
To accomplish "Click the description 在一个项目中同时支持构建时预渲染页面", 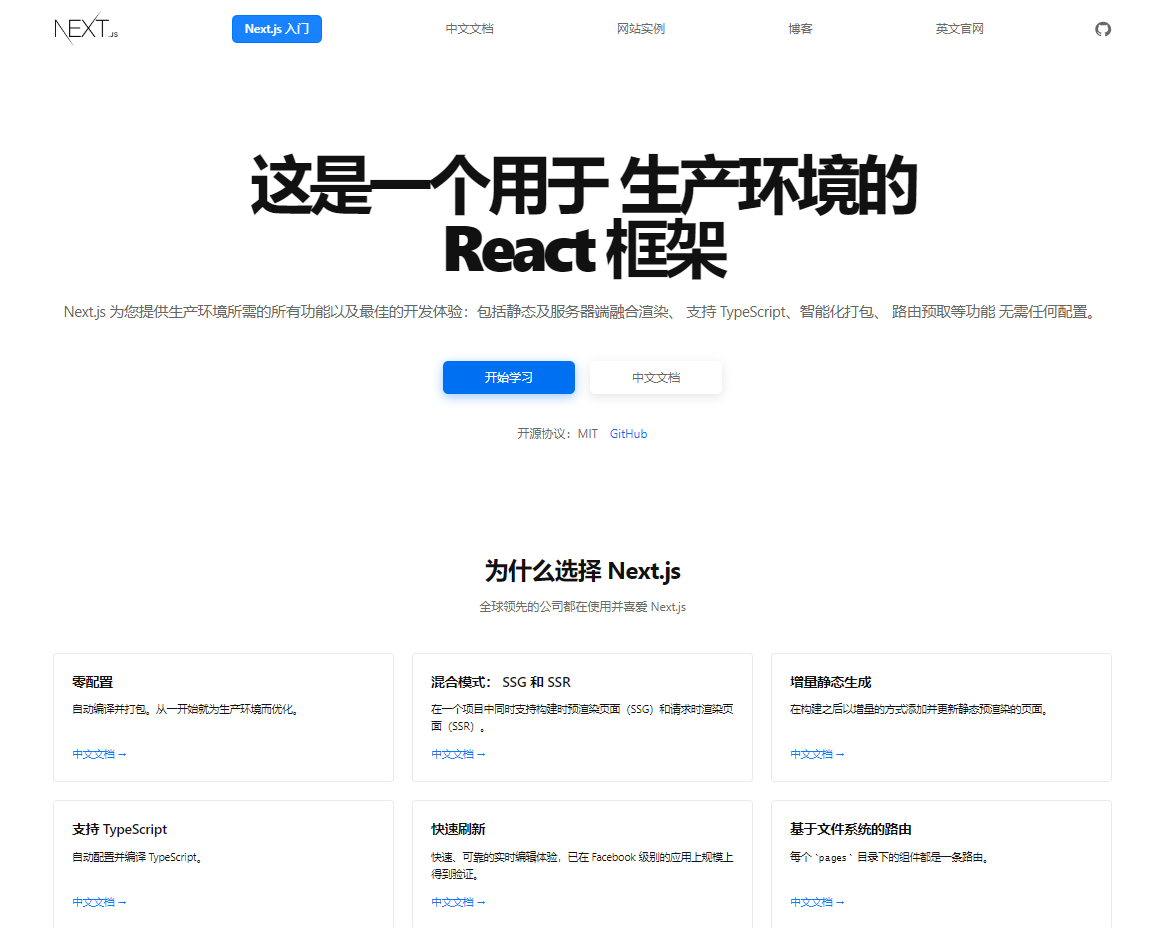I will [x=582, y=717].
